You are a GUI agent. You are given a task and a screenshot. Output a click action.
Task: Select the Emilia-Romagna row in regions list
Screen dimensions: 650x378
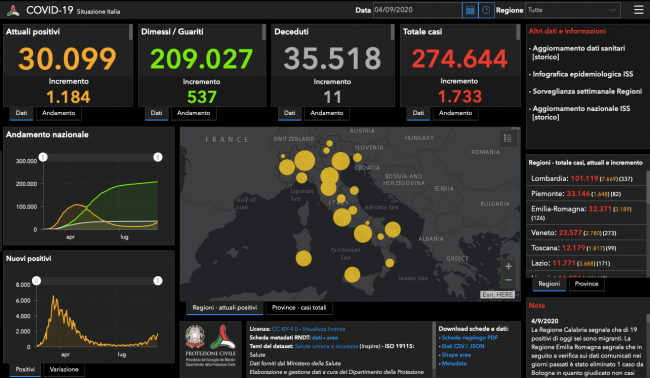[586, 213]
